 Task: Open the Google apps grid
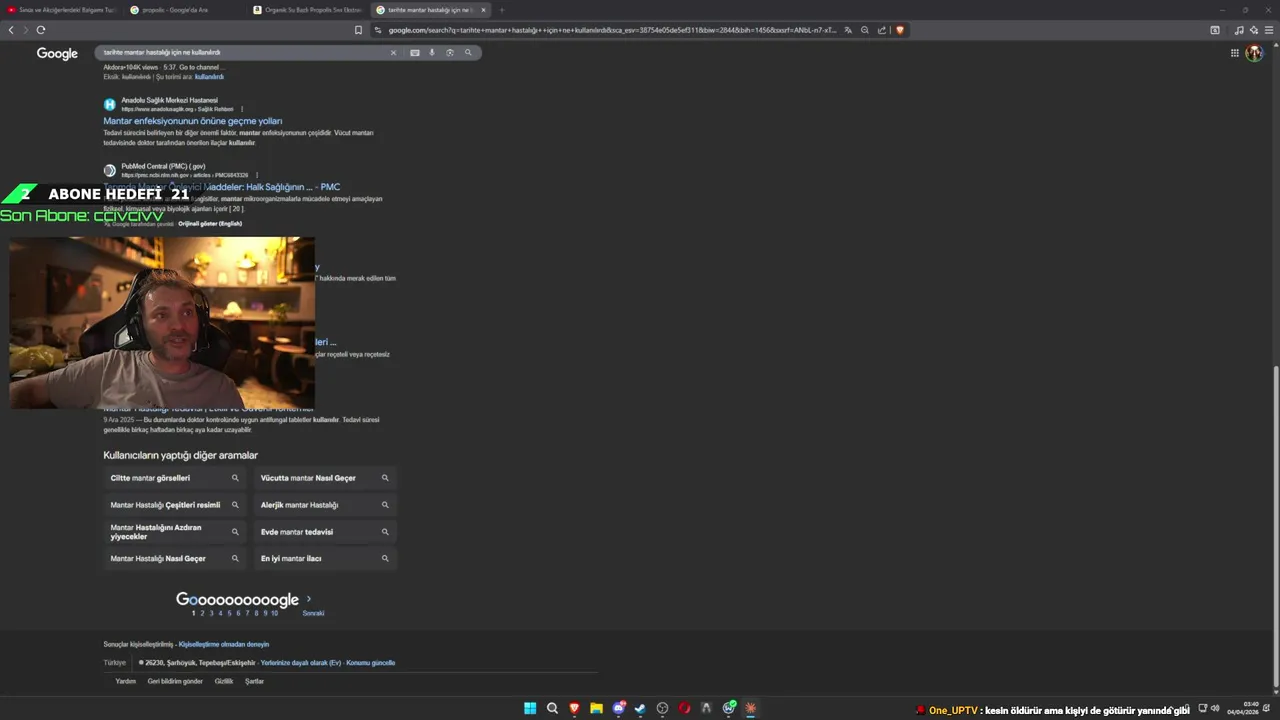tap(1235, 53)
